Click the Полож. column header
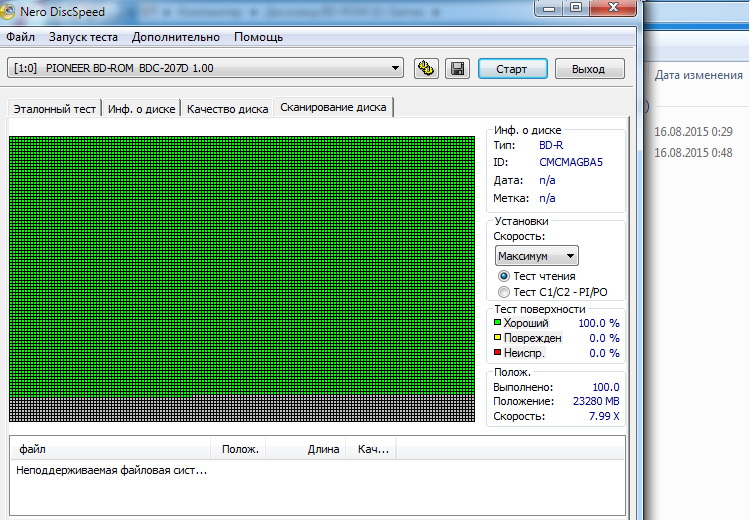 pos(238,450)
